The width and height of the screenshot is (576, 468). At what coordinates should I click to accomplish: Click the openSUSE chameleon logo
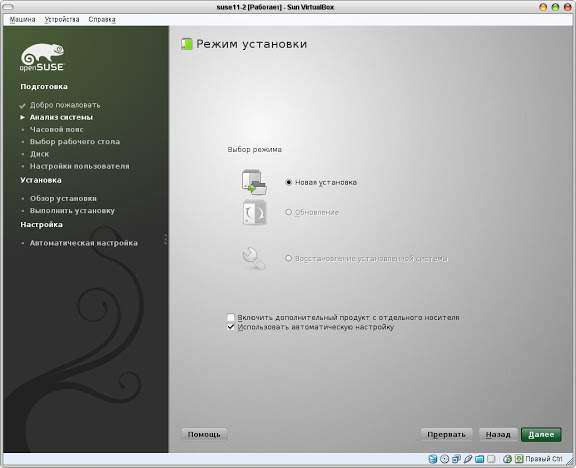point(42,57)
